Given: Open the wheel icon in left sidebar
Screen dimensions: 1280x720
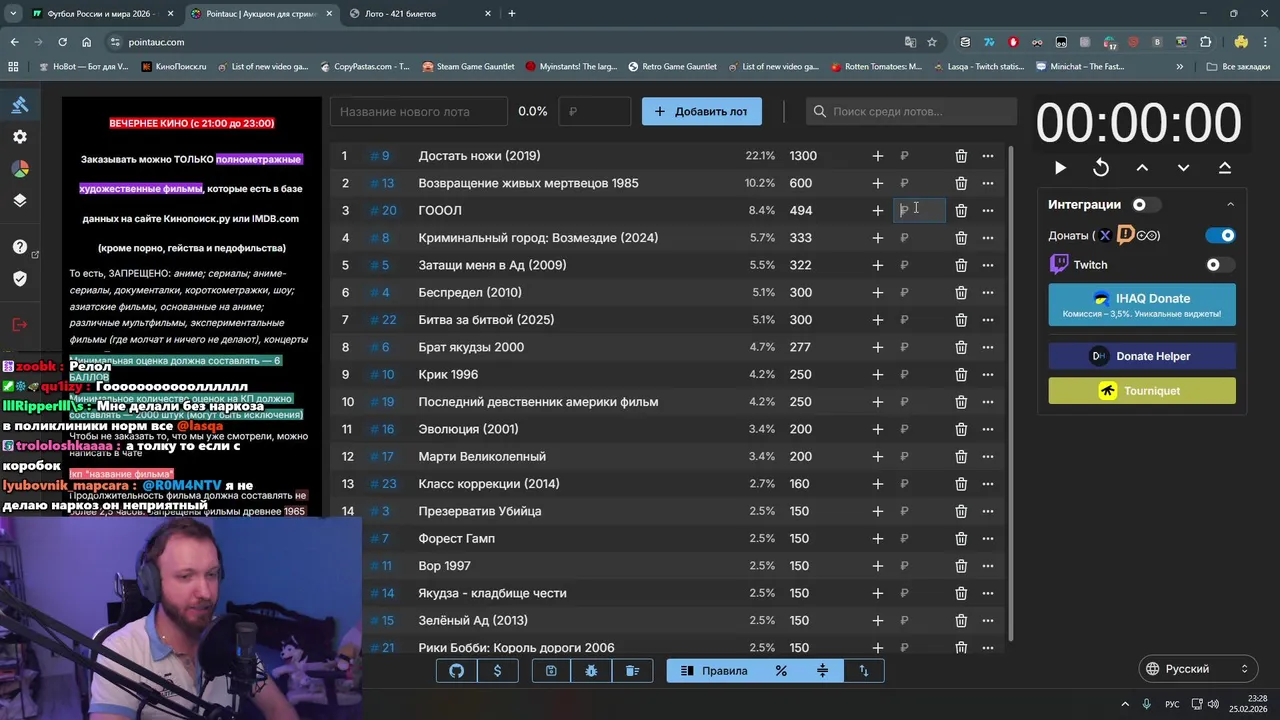Looking at the screenshot, I should pos(20,169).
